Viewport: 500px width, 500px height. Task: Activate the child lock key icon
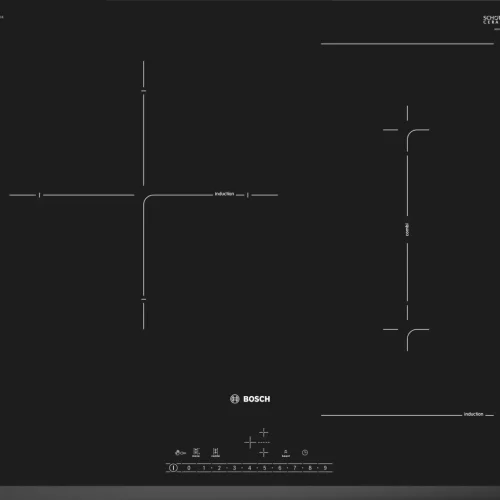[180, 453]
